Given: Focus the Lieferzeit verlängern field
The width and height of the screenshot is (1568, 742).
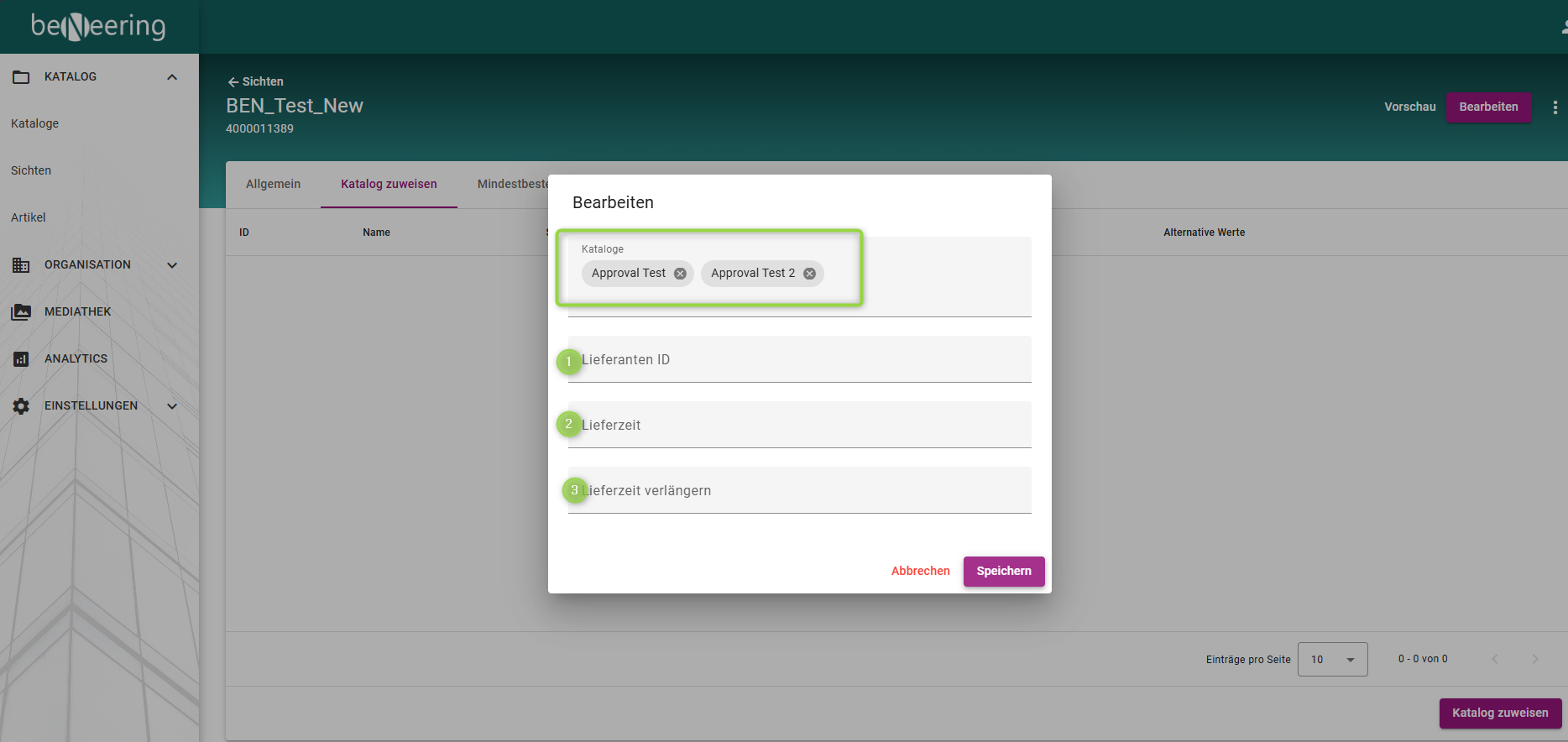Looking at the screenshot, I should tap(799, 491).
